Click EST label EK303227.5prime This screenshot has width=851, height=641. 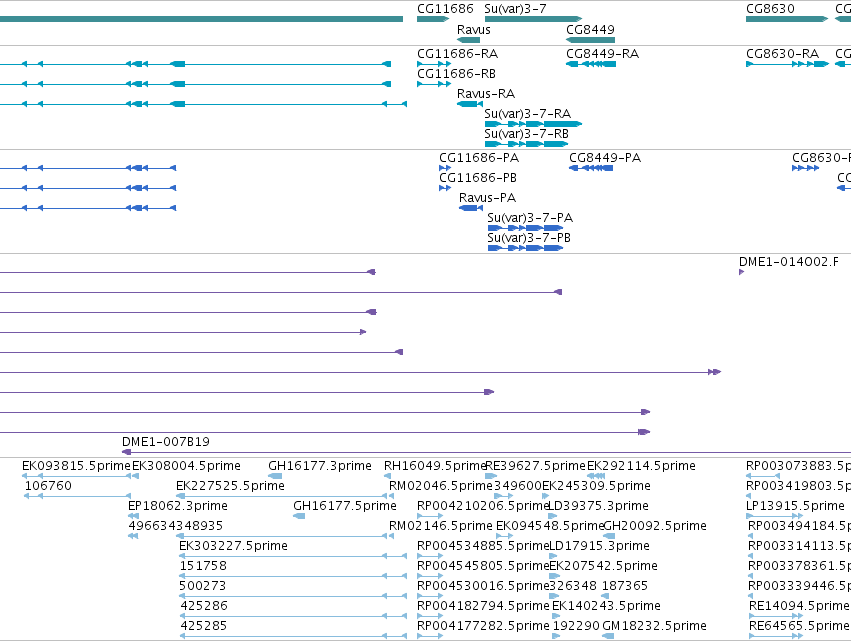pyautogui.click(x=233, y=546)
